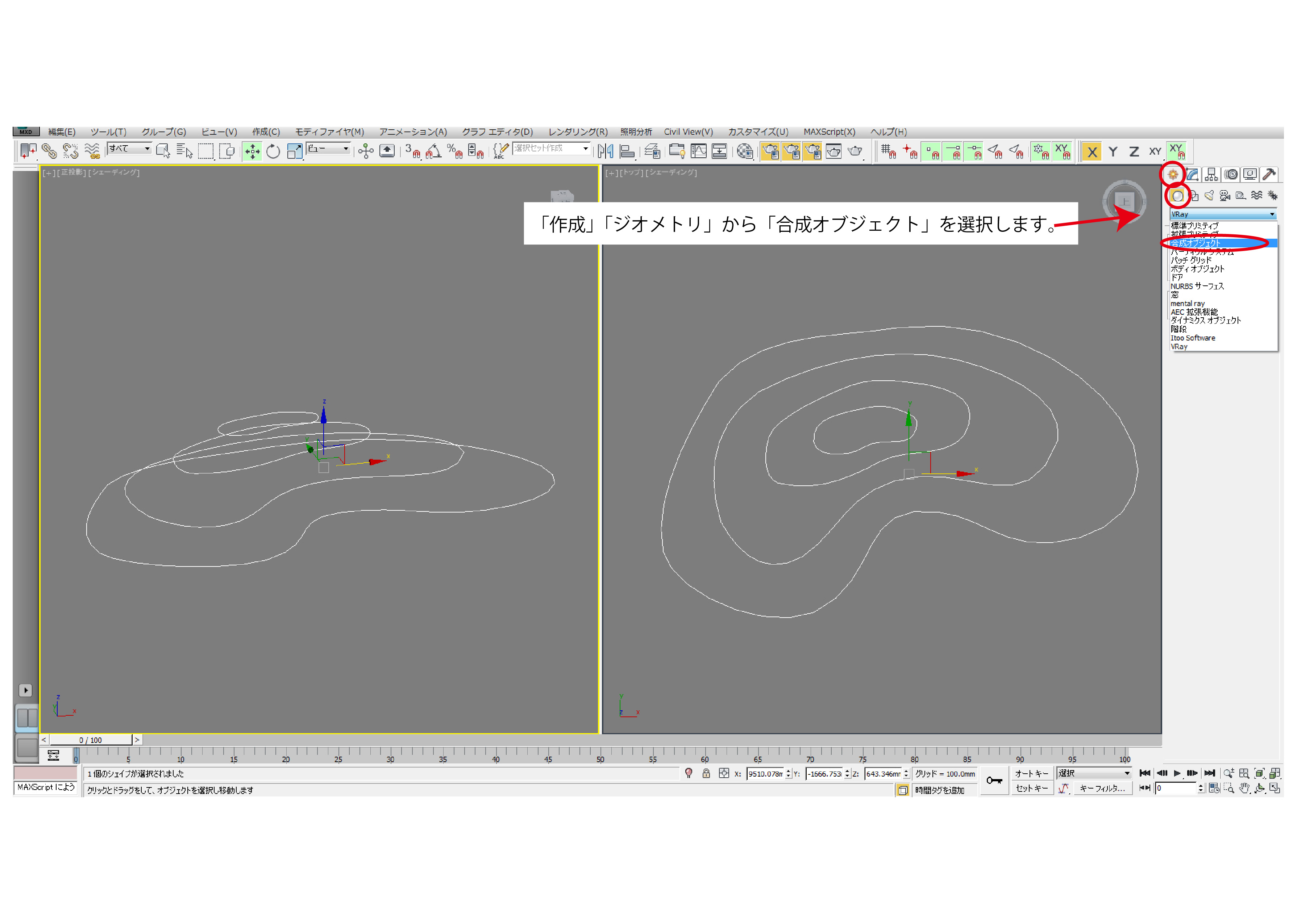Select the Move transform tool

pos(252,152)
